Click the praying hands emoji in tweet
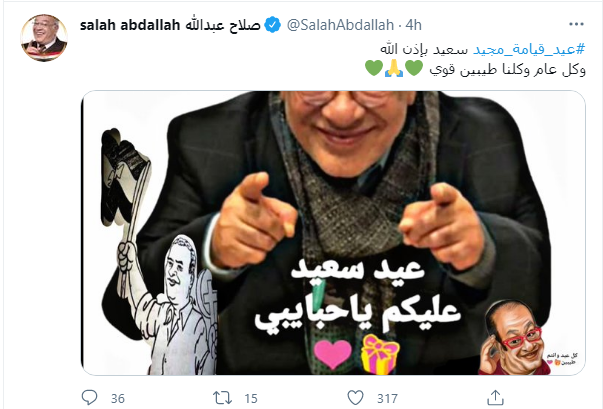 click(x=394, y=68)
